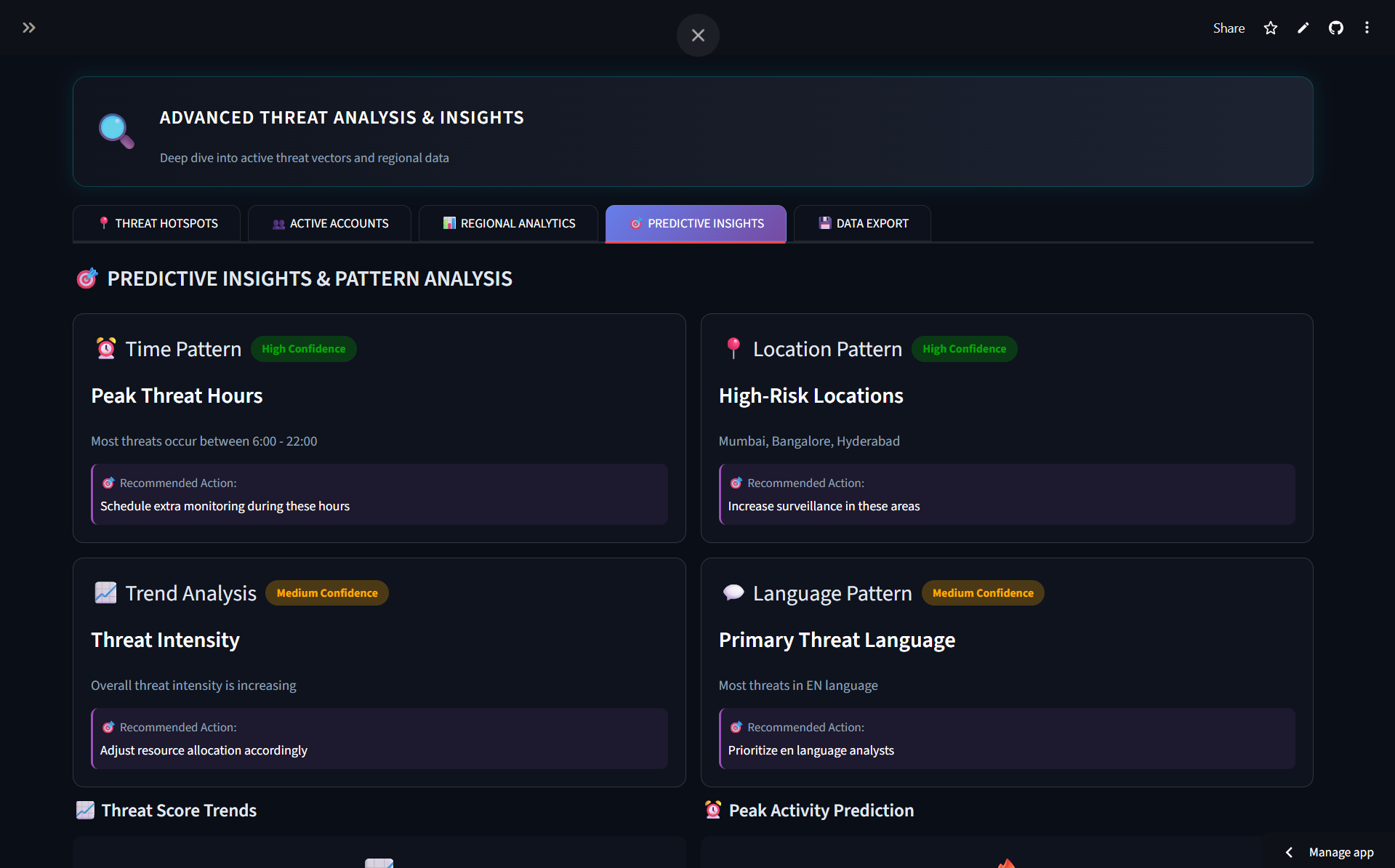Open the three-dot app menu
Viewport: 1395px width, 868px height.
pos(1367,28)
